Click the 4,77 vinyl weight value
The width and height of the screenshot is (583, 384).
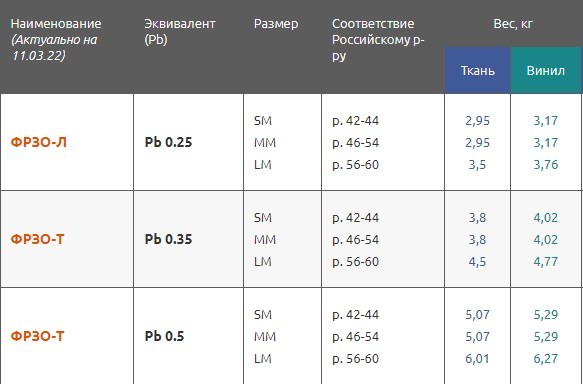[x=546, y=262]
